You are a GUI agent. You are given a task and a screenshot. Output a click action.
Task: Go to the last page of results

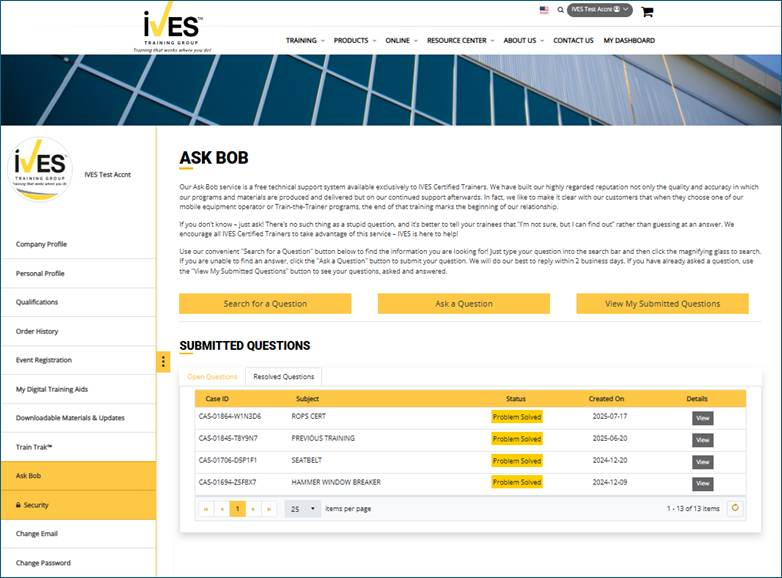(x=269, y=508)
